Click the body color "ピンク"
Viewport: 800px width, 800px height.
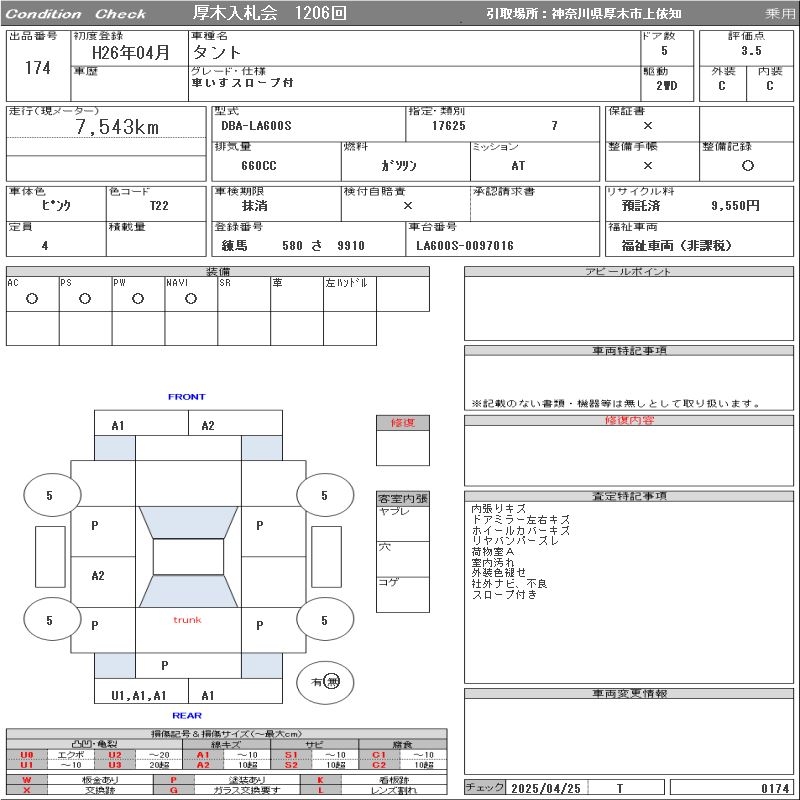(x=56, y=205)
